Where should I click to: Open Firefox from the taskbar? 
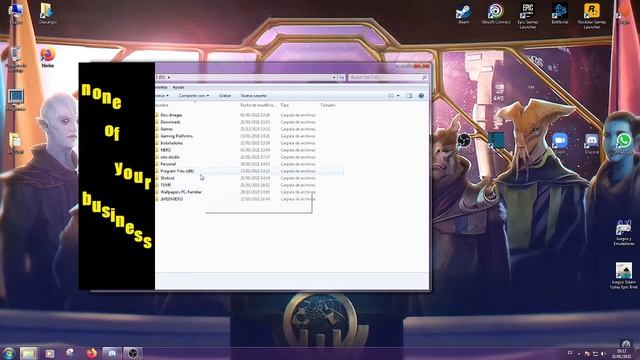(91, 353)
